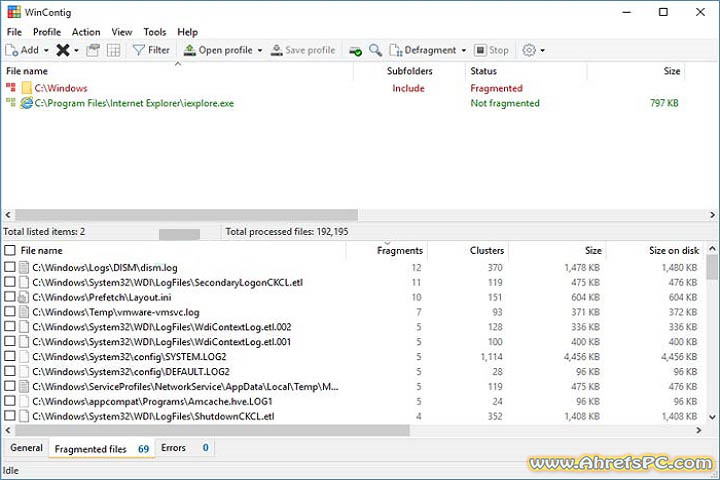This screenshot has height=480, width=720.
Task: Expand the Defragment dropdown arrow
Action: point(464,51)
